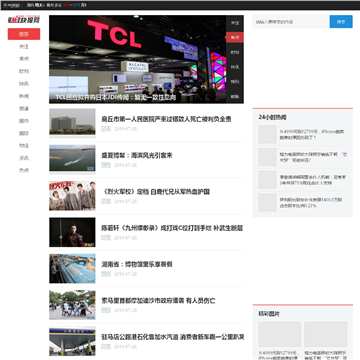
Task: Open the 《烈火军校》定档 headline
Action: pos(155,192)
